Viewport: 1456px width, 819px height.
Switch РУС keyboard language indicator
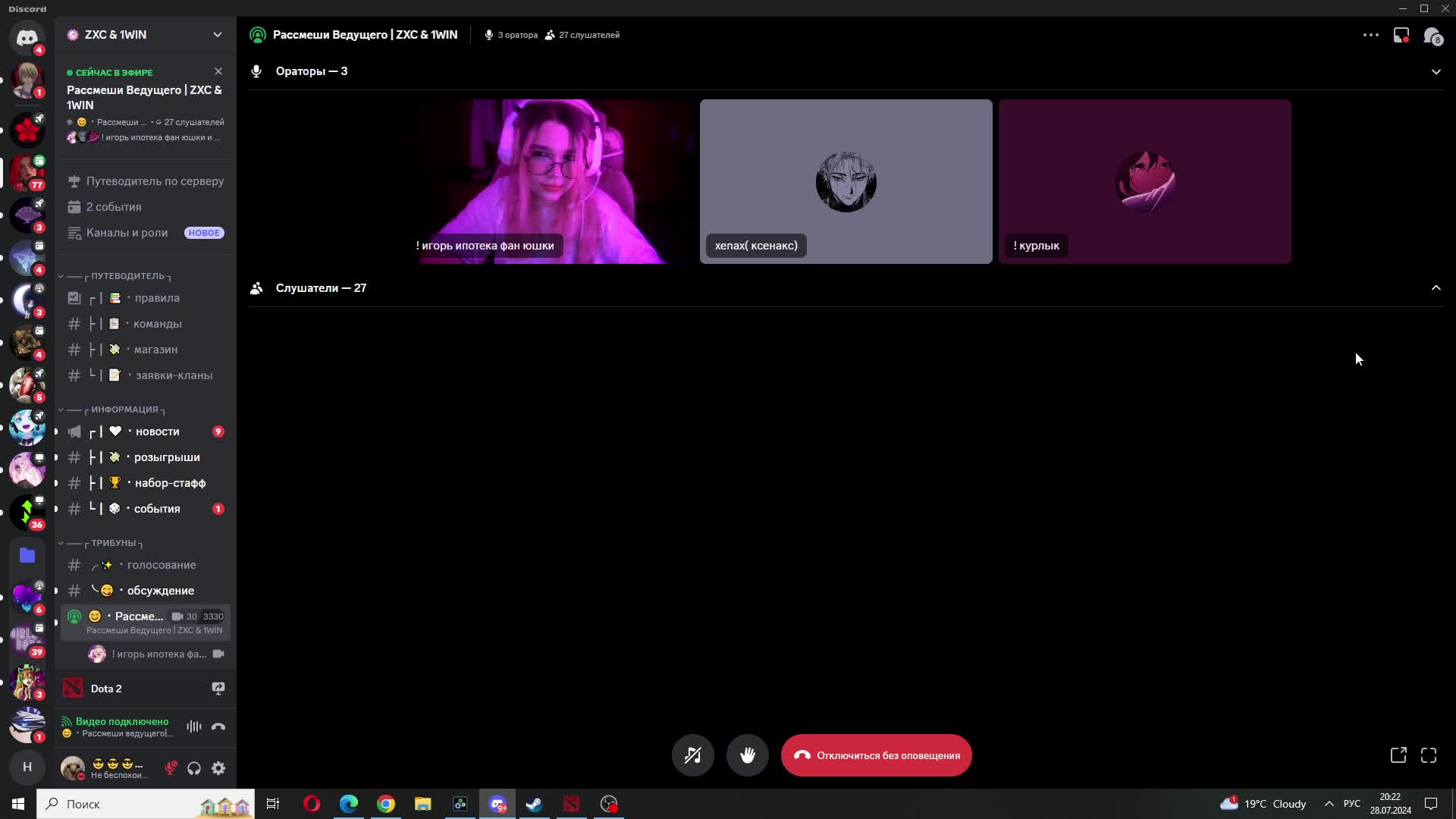pos(1352,804)
